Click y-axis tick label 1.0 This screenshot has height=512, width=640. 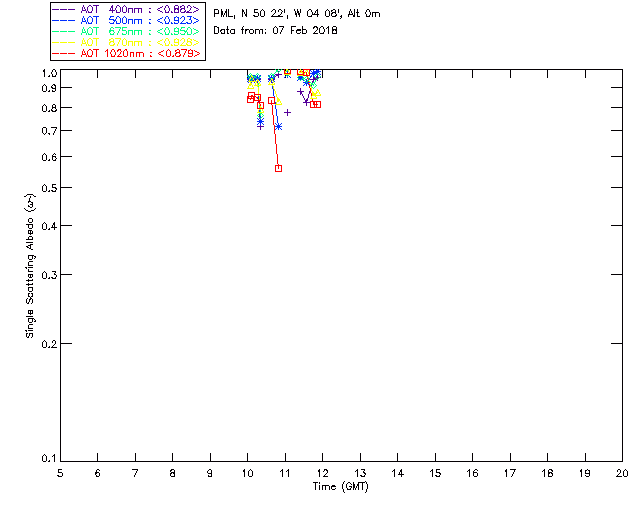tap(49, 73)
